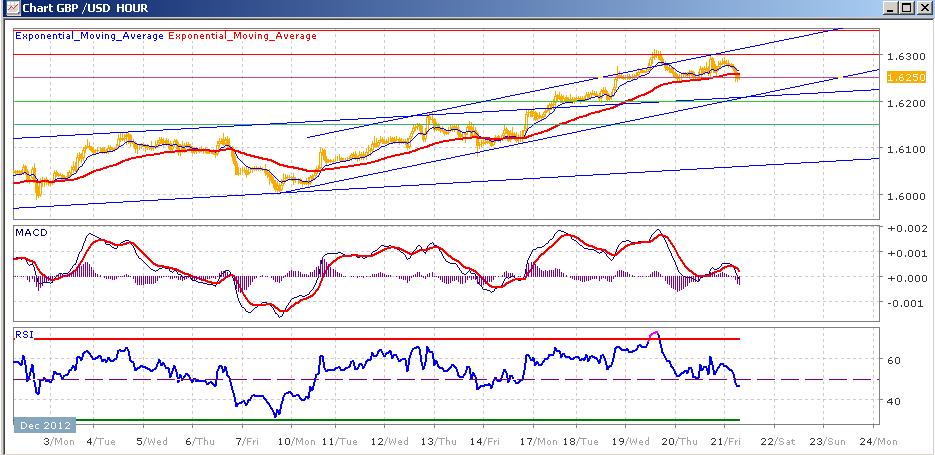Viewport: 935px width, 455px height.
Task: Select the blue Exponential_Moving_Average legend label
Action: point(89,36)
